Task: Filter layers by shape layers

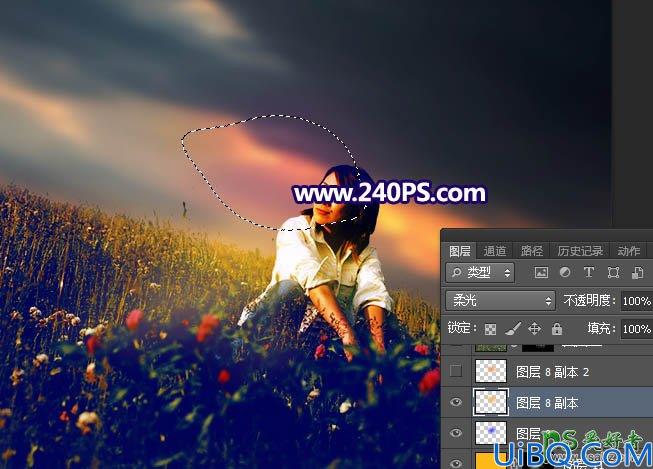Action: tap(613, 272)
